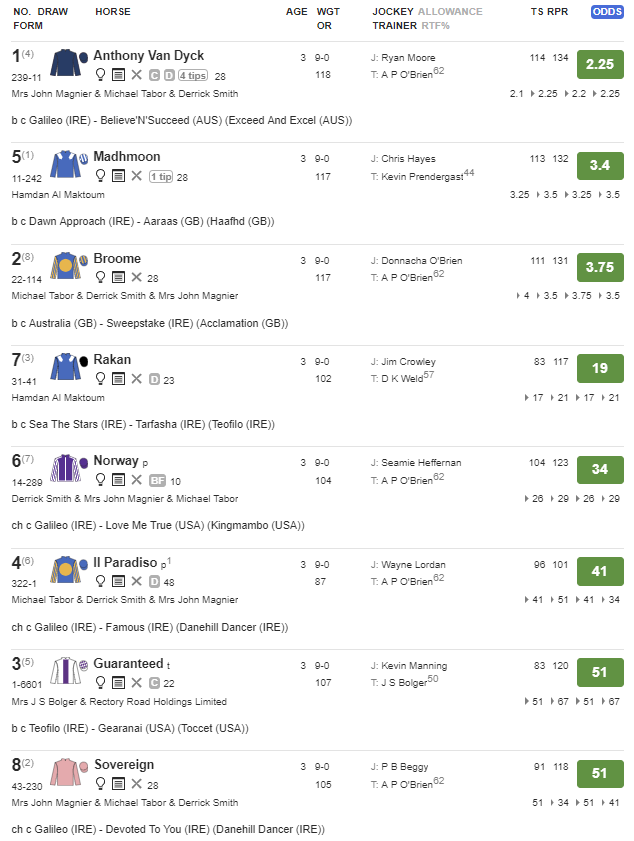Click Madhmoon's blue silk image
Screen dimensions: 634x841
[x=68, y=165]
